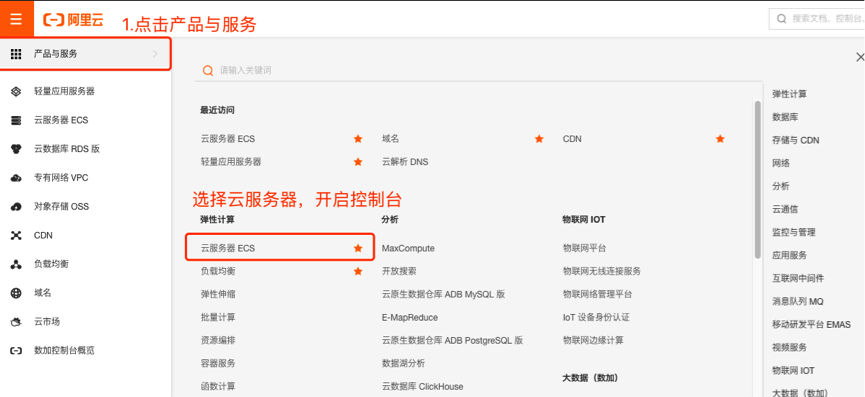Screen dimensions: 865x397
Task: Click the 对象存储 OSS sidebar icon
Action: pos(16,206)
